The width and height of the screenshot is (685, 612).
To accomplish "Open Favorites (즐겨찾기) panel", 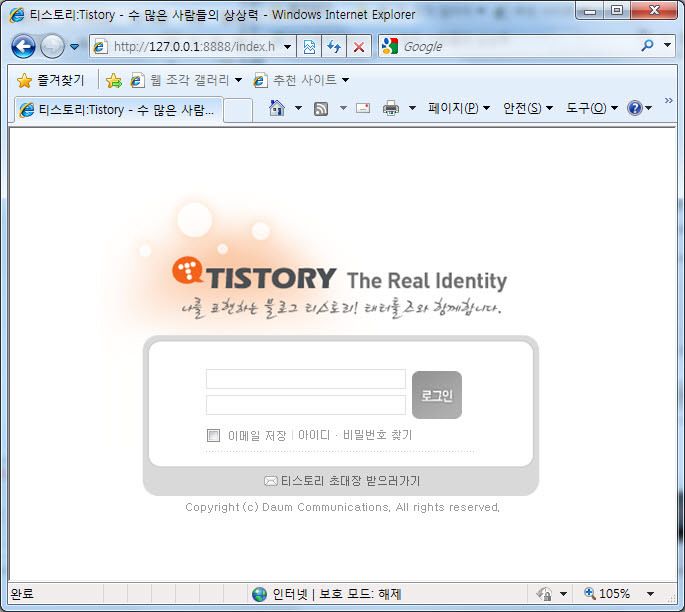I will [x=50, y=80].
